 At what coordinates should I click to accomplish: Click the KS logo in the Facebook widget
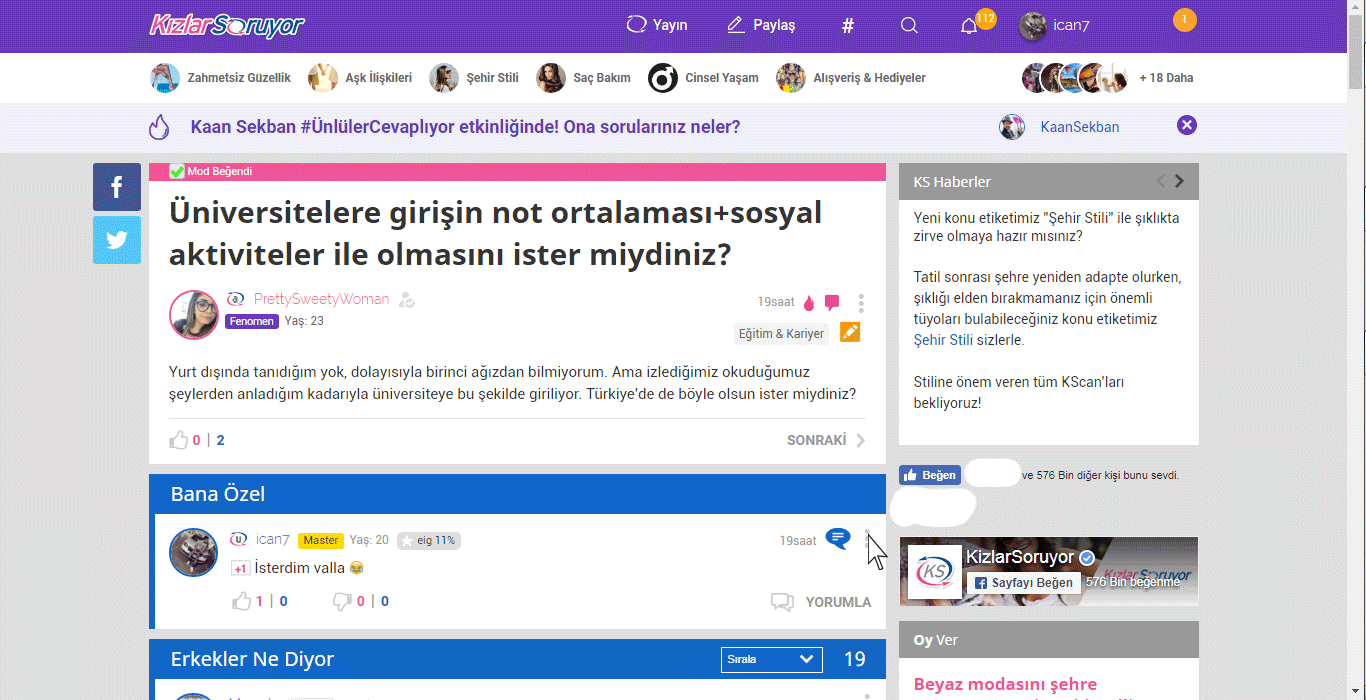point(935,572)
